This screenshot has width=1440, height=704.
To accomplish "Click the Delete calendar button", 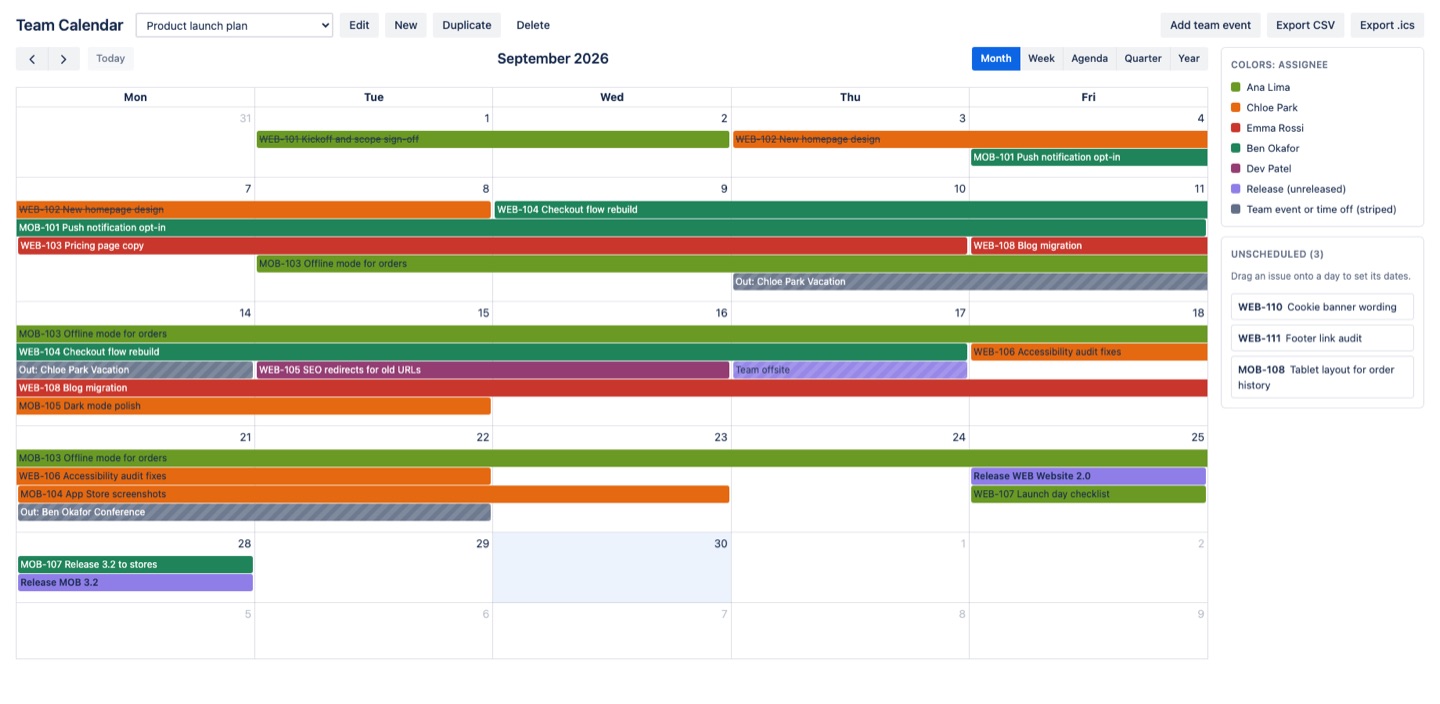I will (x=533, y=25).
